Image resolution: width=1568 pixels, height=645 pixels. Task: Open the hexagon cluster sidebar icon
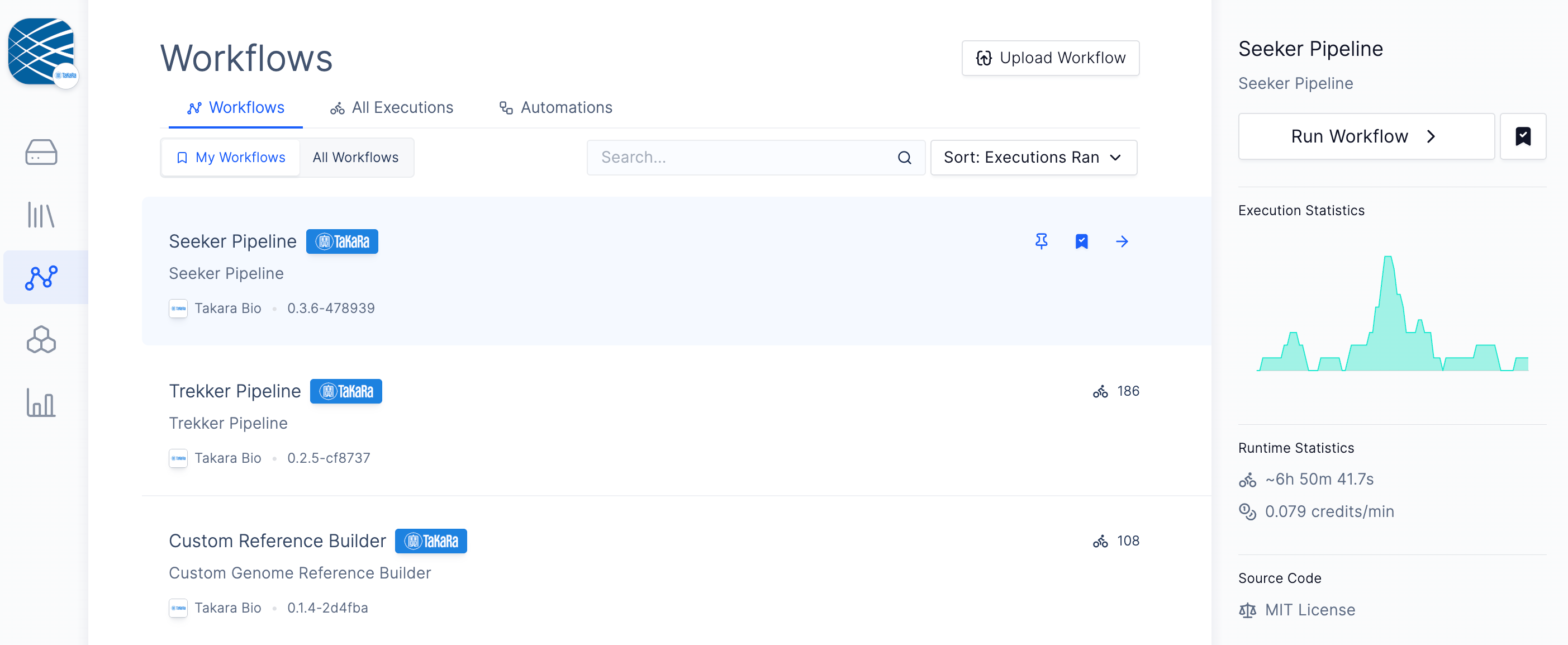(x=41, y=340)
